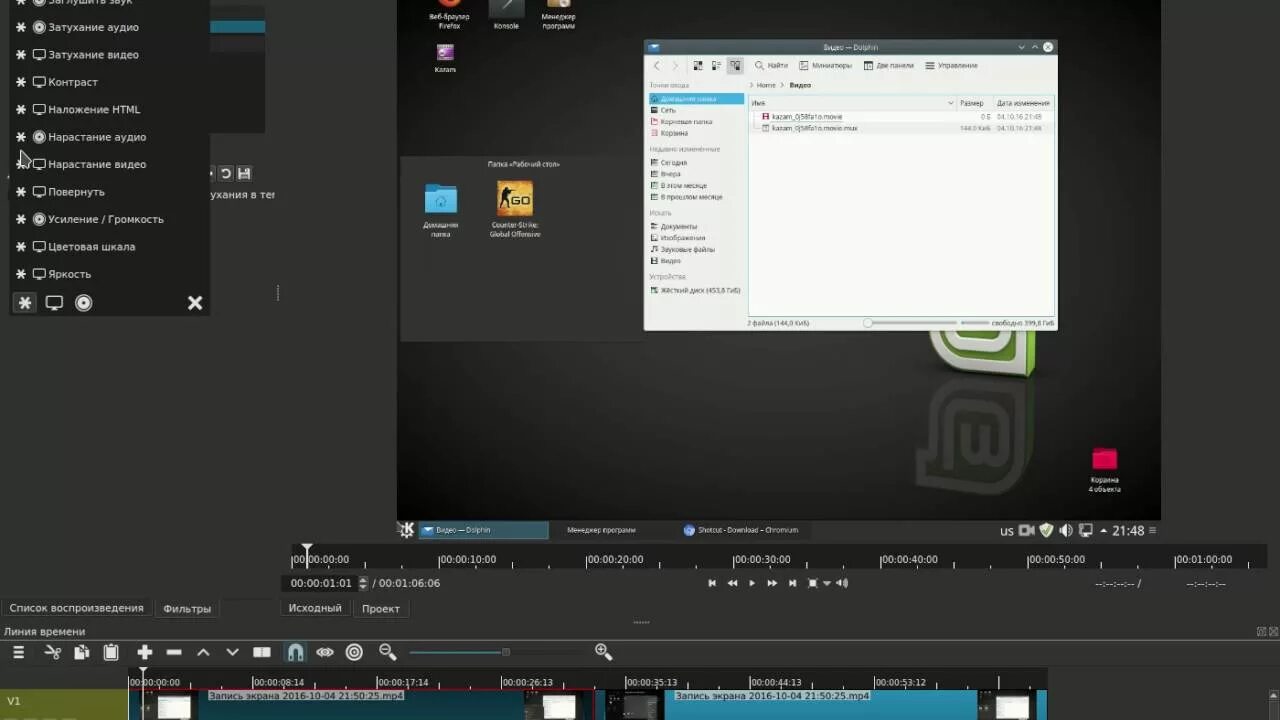
Task: Switch to the Исходный tab
Action: 315,608
